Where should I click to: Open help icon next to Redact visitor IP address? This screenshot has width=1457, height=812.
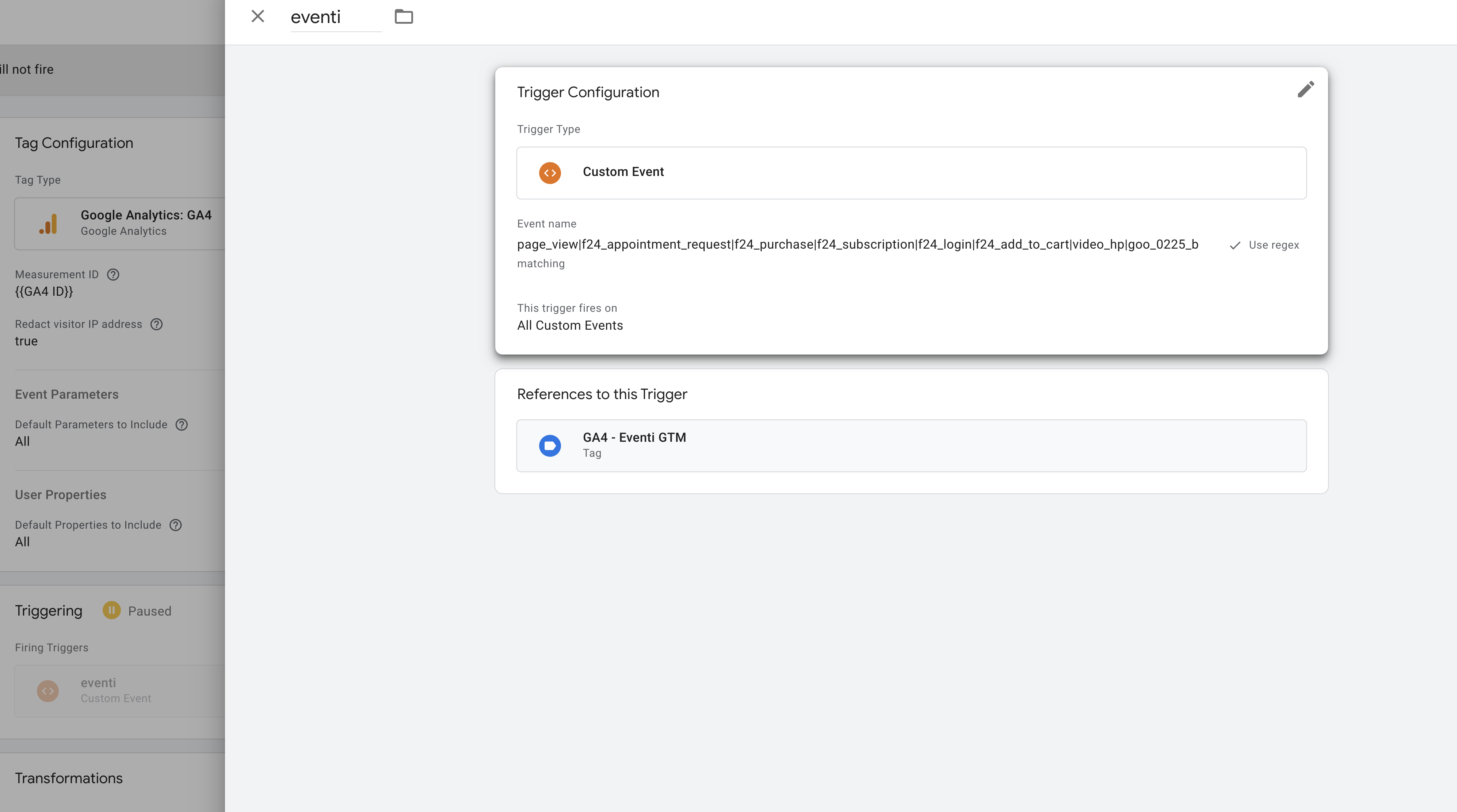(x=157, y=324)
